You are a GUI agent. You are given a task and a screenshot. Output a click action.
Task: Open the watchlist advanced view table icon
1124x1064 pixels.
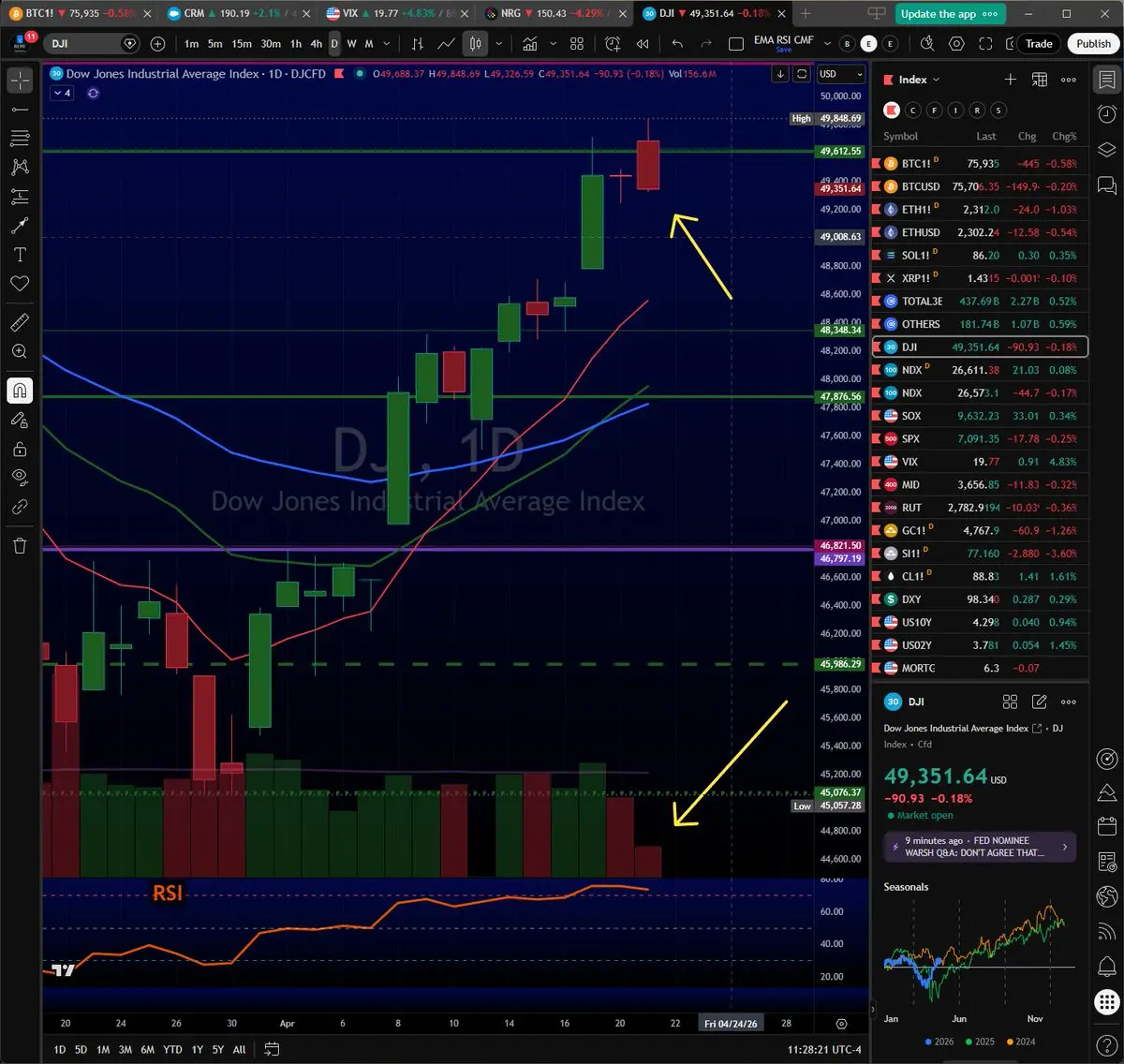(1039, 80)
